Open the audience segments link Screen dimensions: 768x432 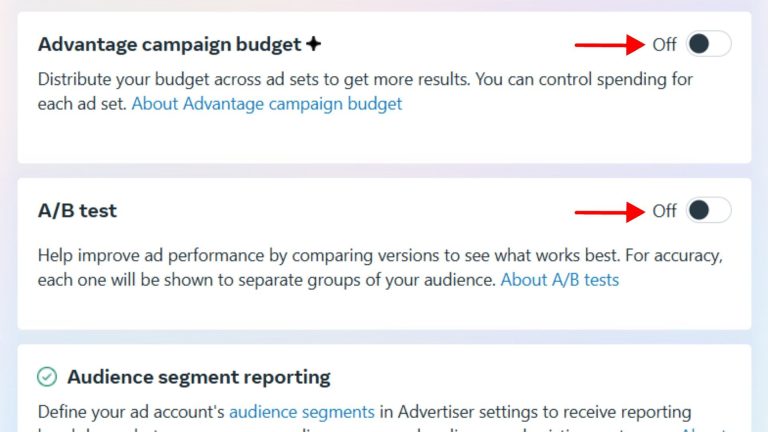301,411
